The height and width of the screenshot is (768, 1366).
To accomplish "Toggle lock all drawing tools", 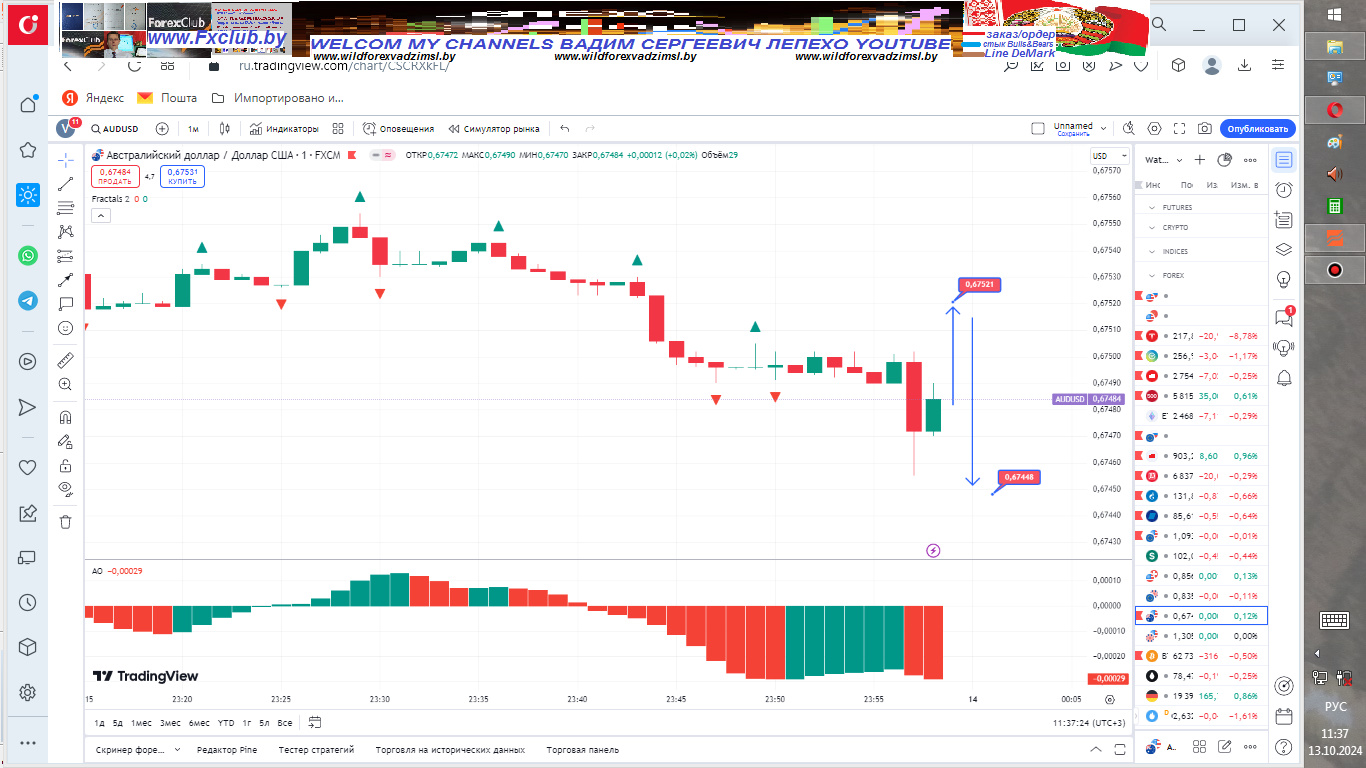I will [x=66, y=465].
